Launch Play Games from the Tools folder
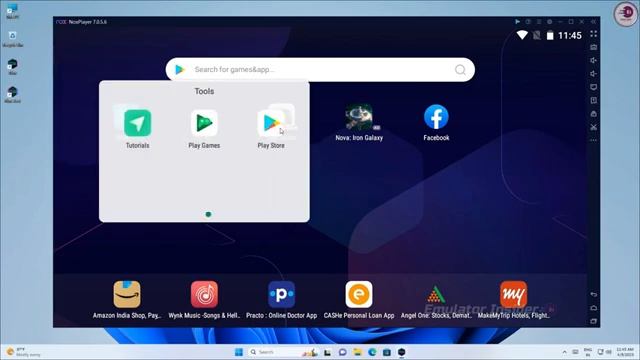This screenshot has height=360, width=640. [204, 123]
